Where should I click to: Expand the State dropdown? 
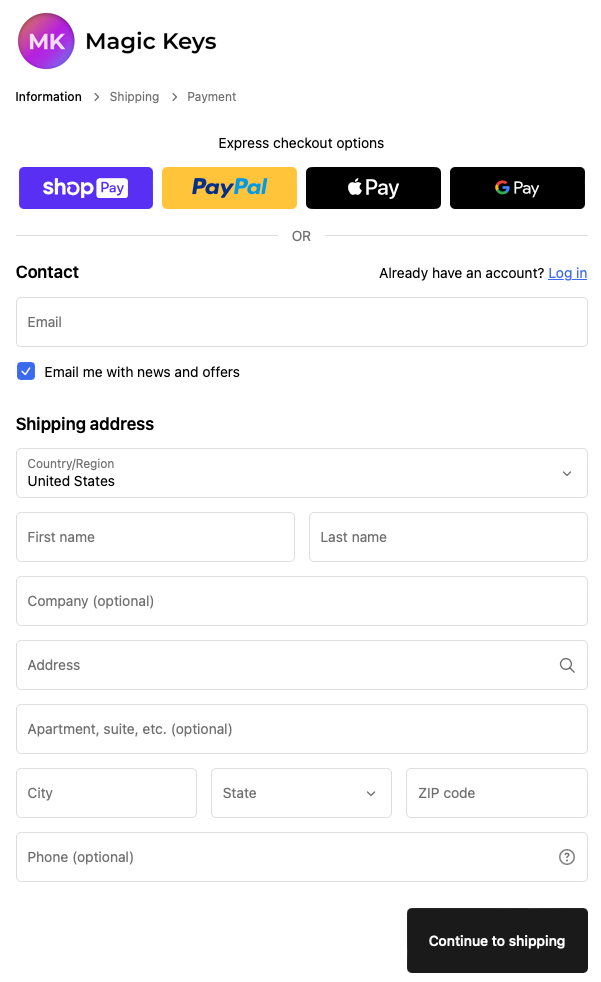point(301,793)
